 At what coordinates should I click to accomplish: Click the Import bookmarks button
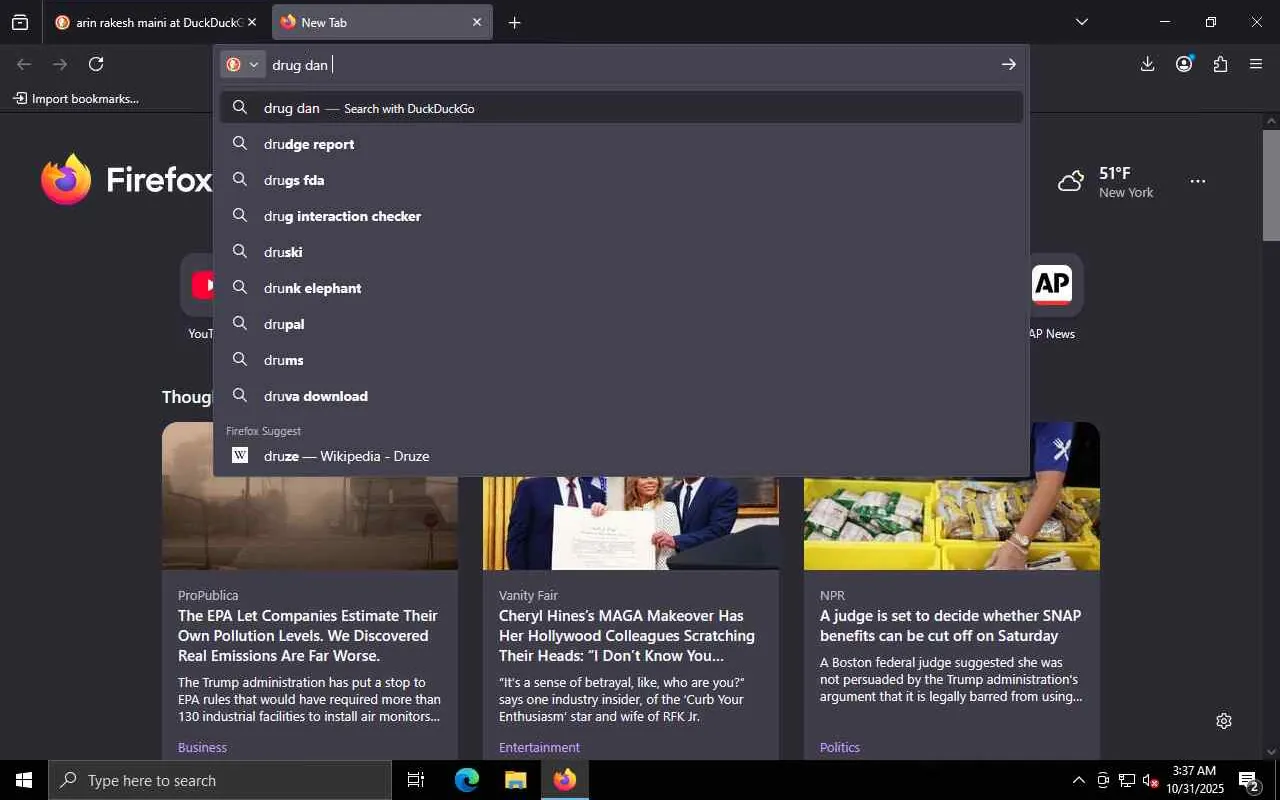[76, 99]
